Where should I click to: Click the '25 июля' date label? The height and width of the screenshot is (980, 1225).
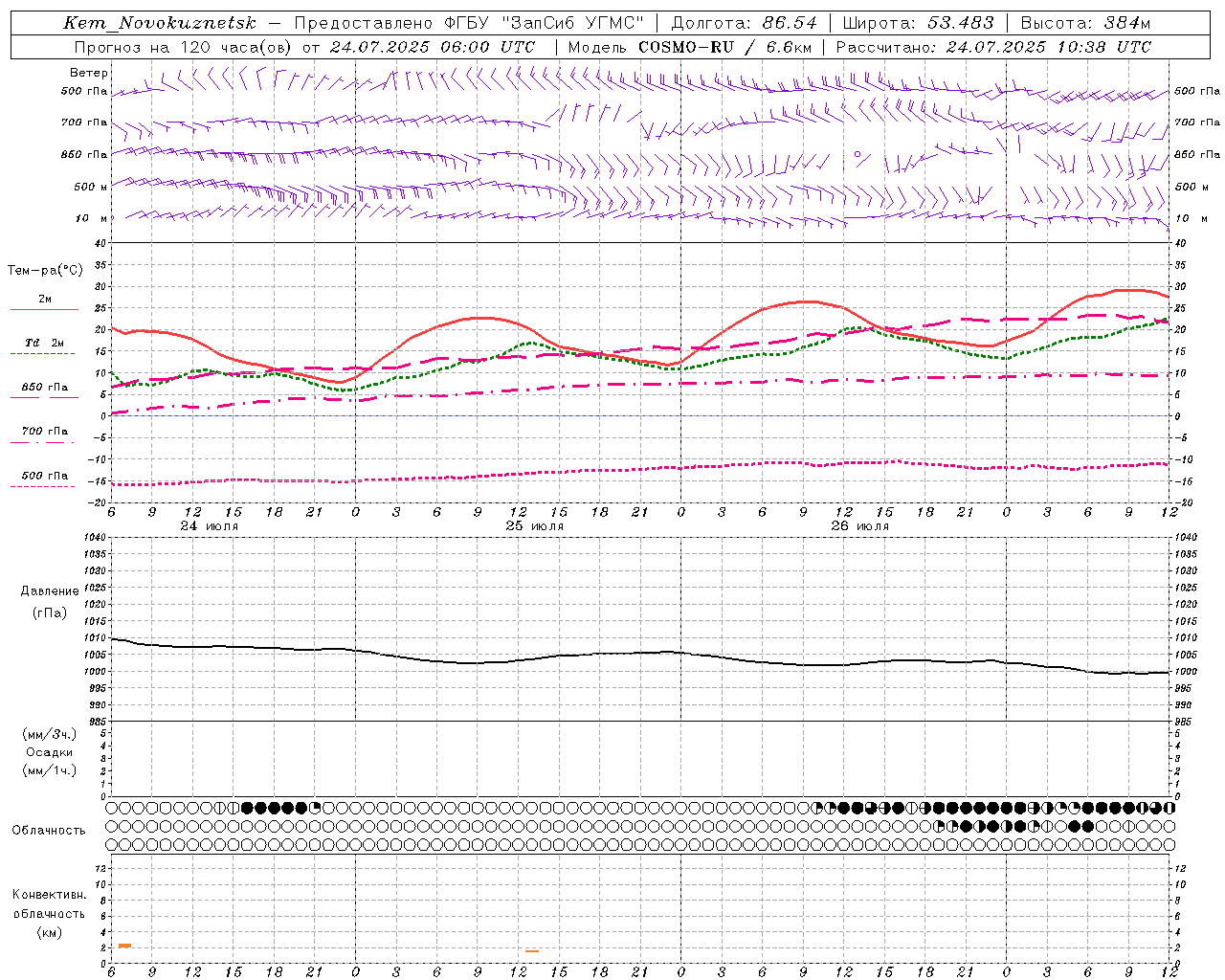(x=534, y=526)
